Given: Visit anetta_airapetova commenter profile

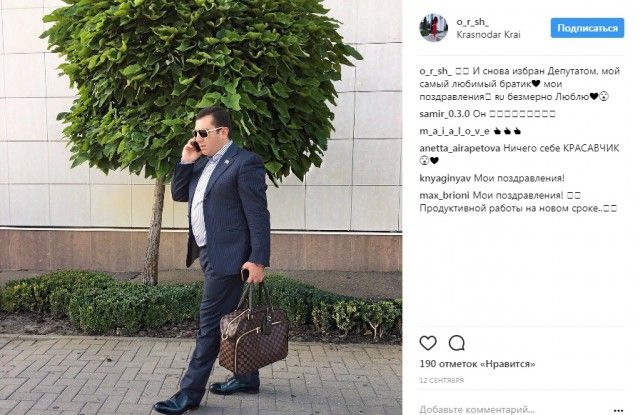Looking at the screenshot, I should point(460,149).
